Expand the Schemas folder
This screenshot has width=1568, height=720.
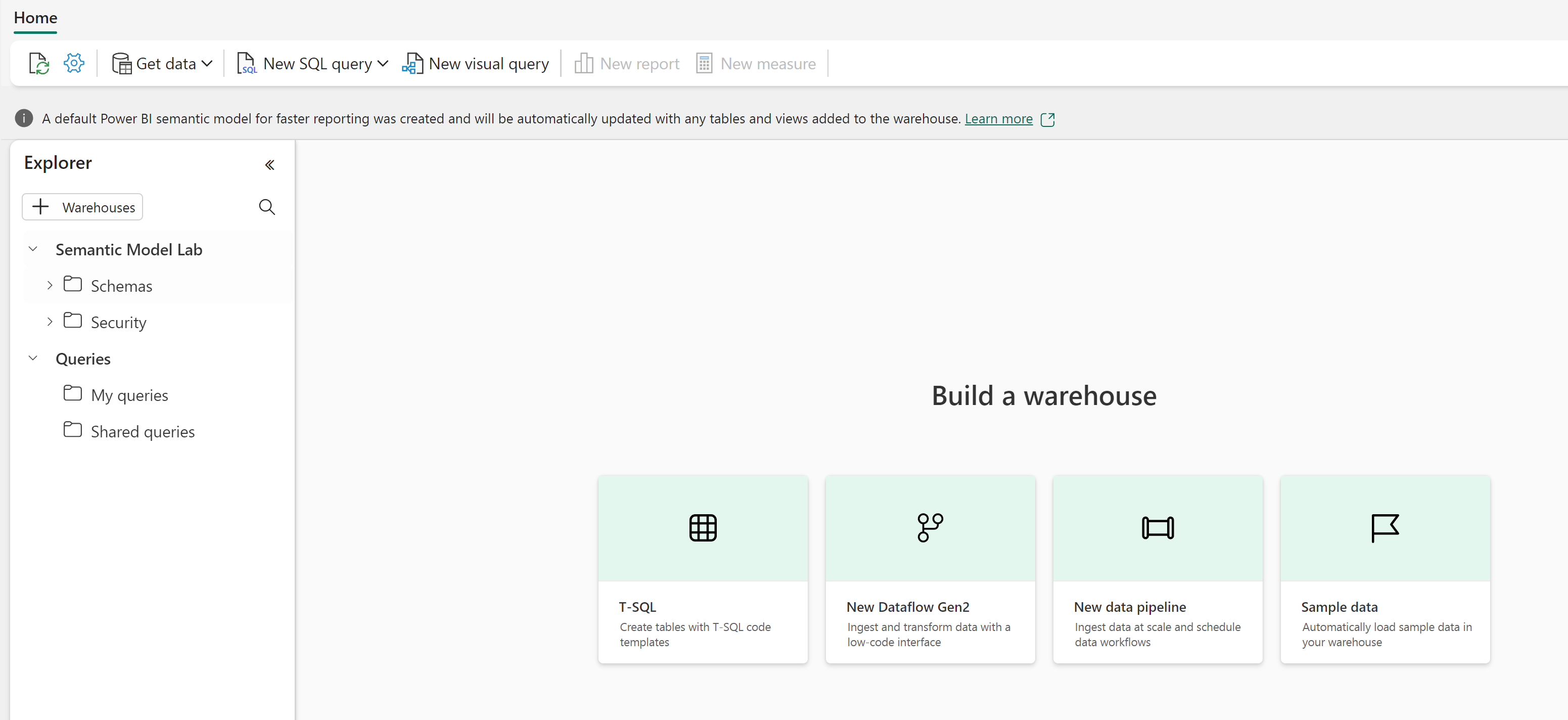point(49,285)
